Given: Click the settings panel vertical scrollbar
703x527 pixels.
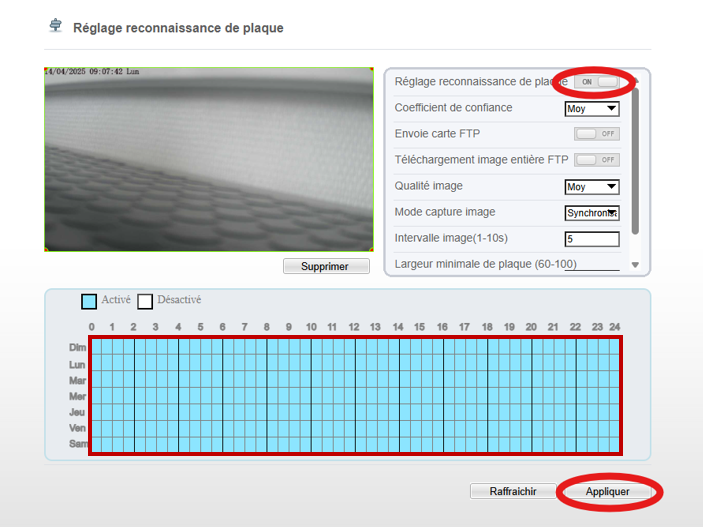Looking at the screenshot, I should (635, 161).
